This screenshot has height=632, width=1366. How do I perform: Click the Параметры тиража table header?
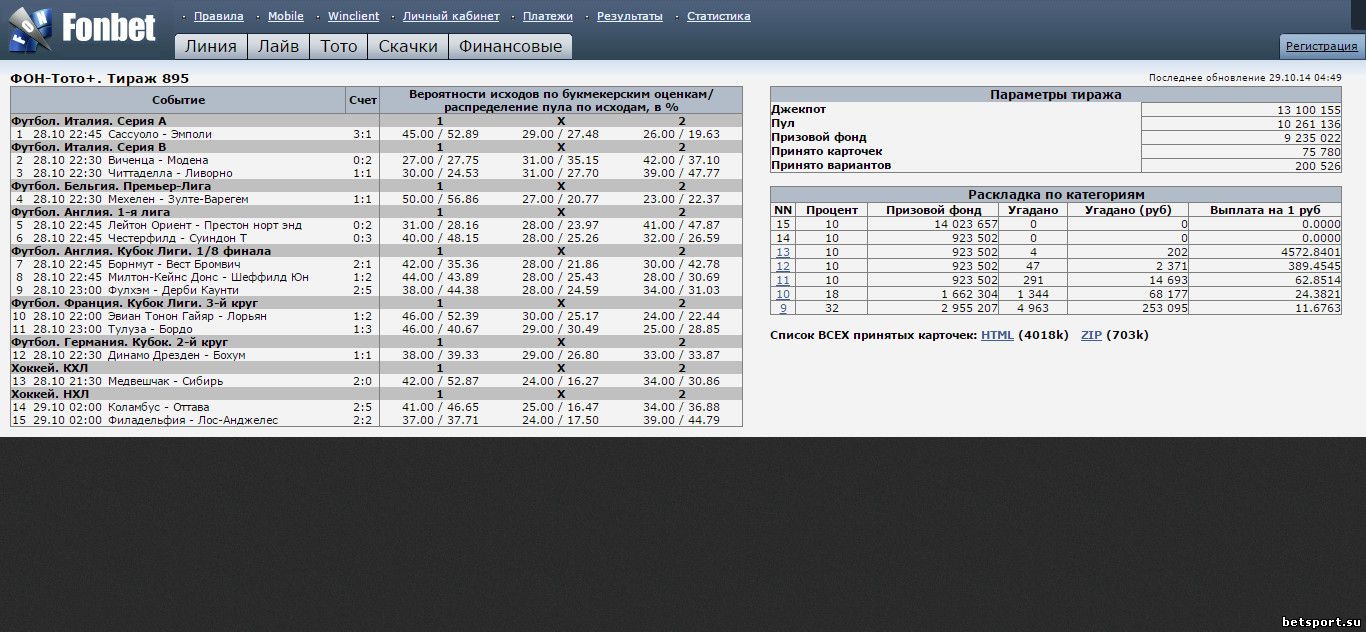pos(1056,95)
